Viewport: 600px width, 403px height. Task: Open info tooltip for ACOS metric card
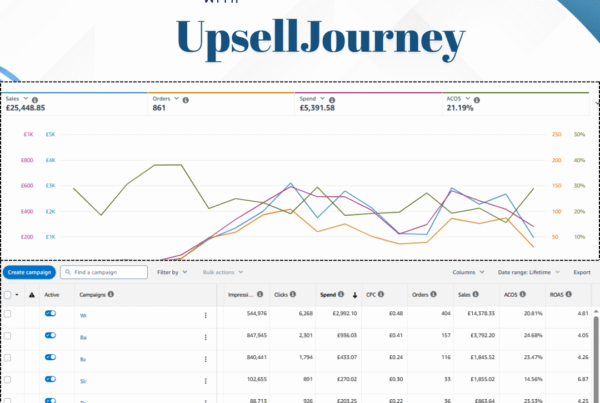[x=477, y=100]
